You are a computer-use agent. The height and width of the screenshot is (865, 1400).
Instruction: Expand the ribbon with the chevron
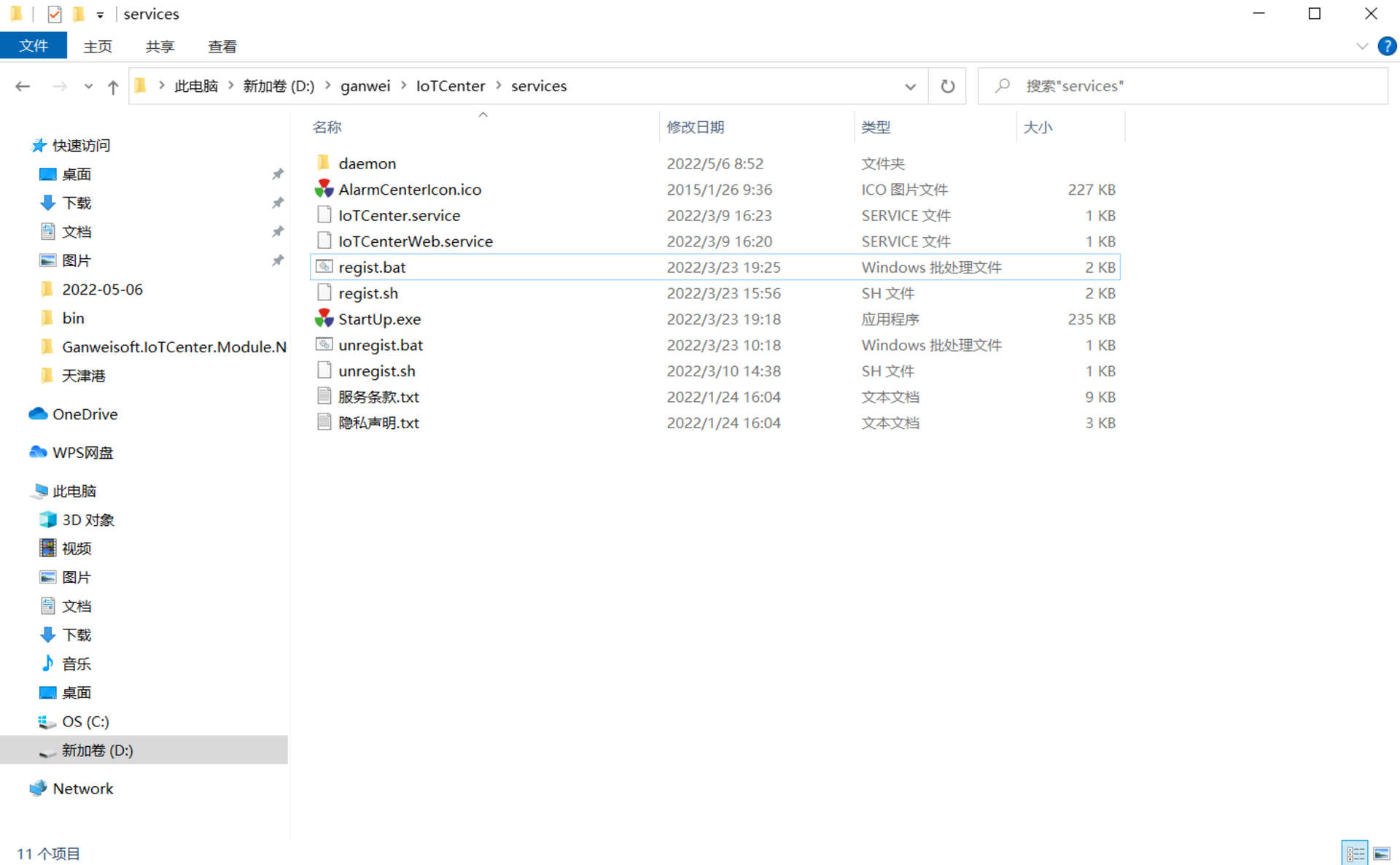pos(1361,46)
